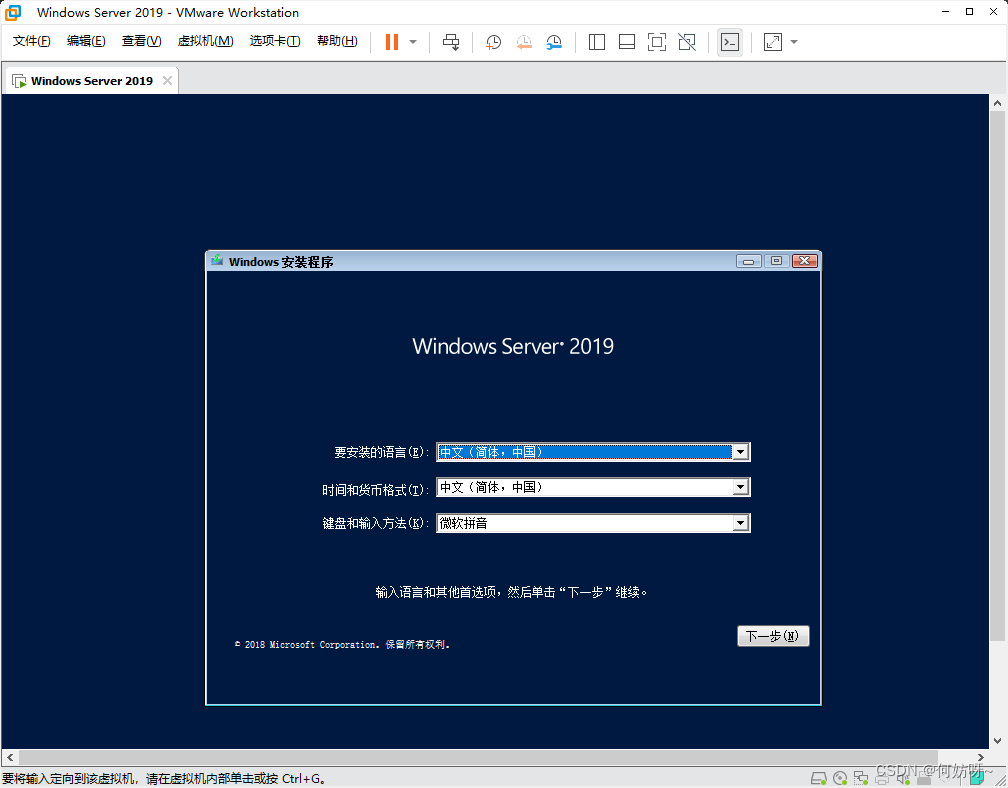Click the vertical scrollbar up arrow

pyautogui.click(x=997, y=103)
